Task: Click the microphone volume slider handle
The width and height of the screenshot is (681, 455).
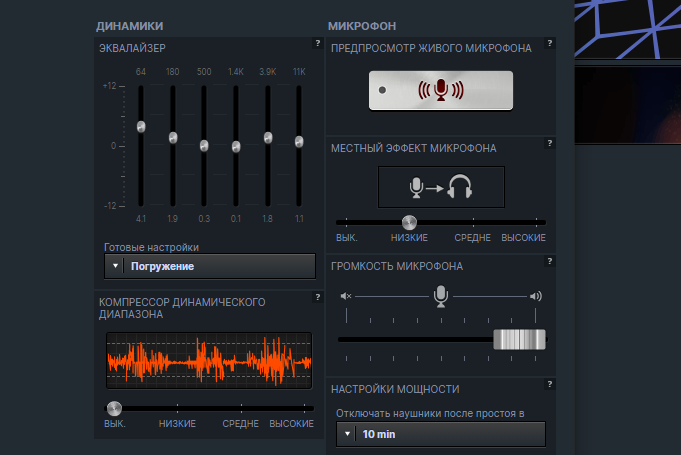Action: 519,340
